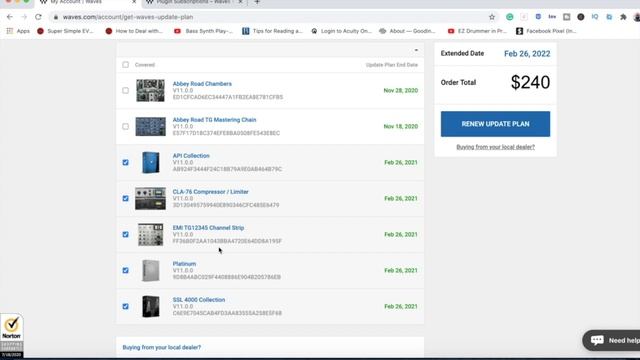
Task: Click the waves.com address bar URL
Action: [x=128, y=17]
